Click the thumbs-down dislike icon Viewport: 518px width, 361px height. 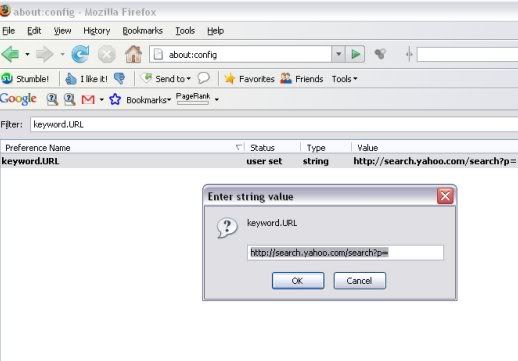pyautogui.click(x=119, y=79)
